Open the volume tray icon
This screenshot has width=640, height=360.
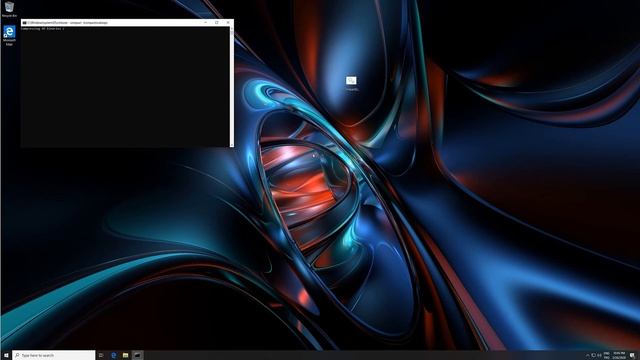point(599,356)
